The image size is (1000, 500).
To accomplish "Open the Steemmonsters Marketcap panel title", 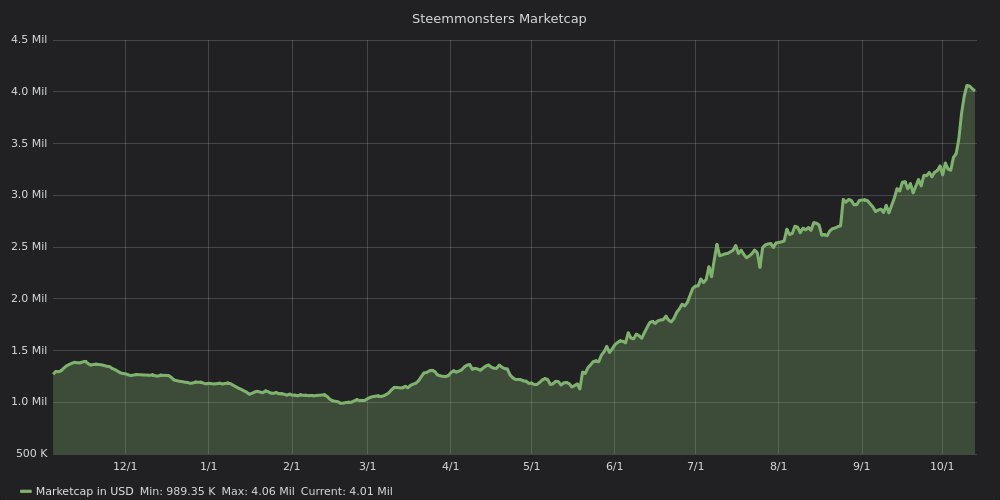I will coord(499,19).
